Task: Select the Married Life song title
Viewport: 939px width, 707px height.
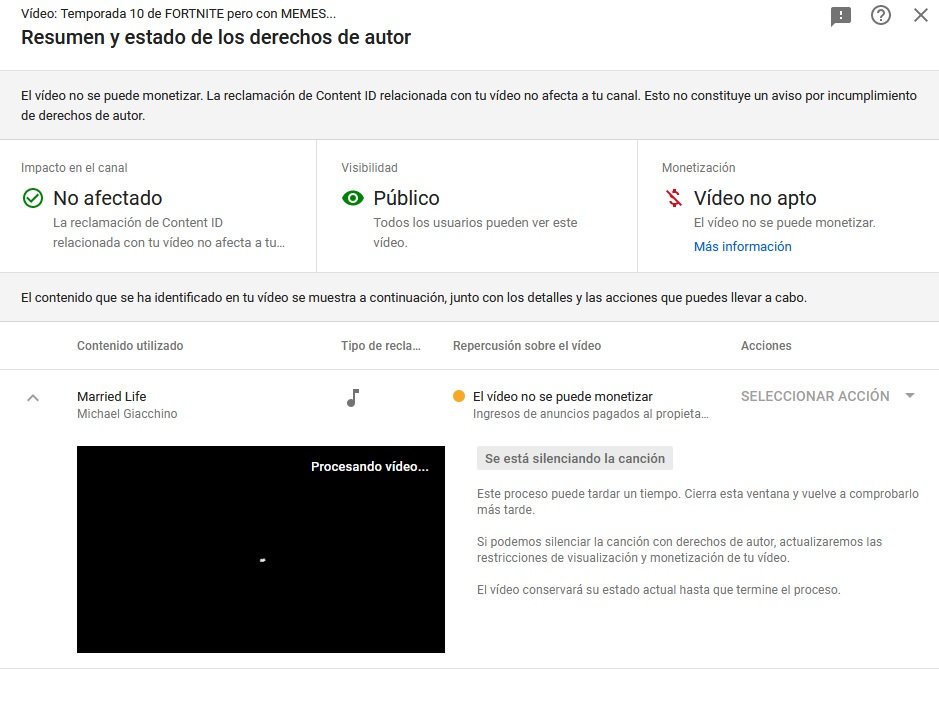Action: (111, 396)
